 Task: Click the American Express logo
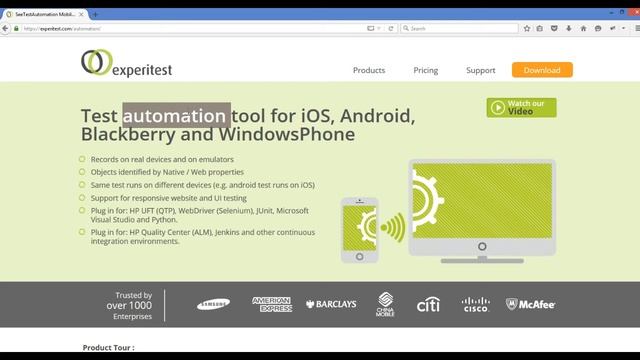(272, 304)
